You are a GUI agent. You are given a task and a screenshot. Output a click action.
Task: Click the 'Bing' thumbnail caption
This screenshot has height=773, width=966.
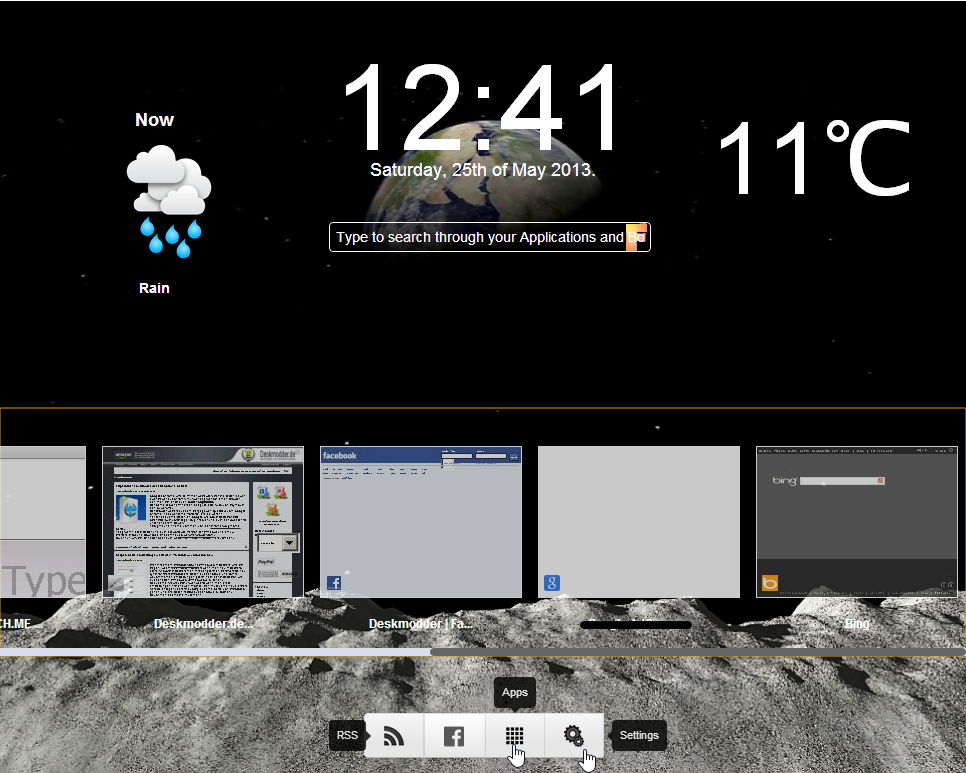tap(857, 624)
